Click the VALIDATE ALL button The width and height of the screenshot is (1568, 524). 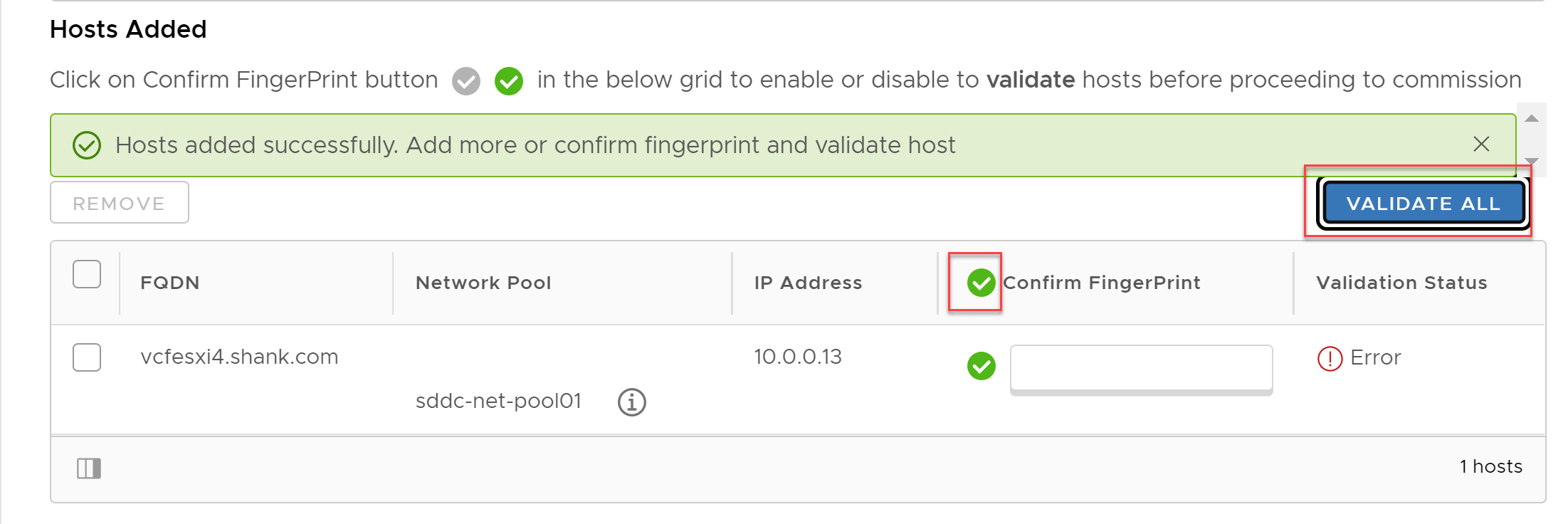1423,203
